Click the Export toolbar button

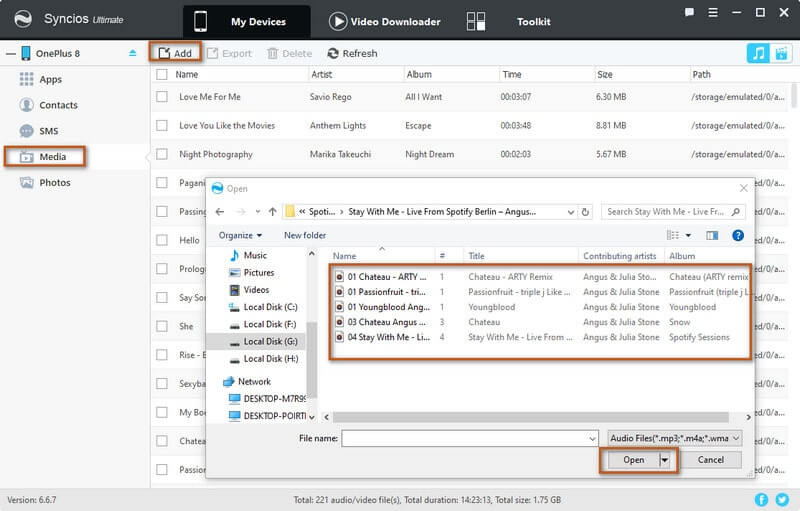pyautogui.click(x=229, y=53)
